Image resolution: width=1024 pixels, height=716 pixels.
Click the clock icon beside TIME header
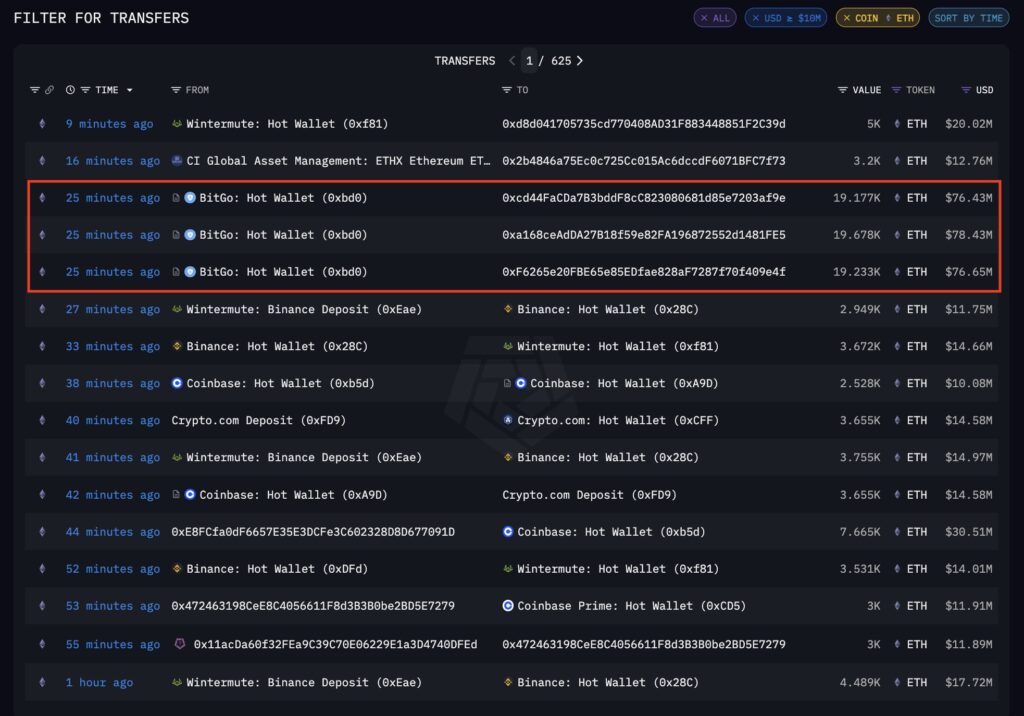coord(70,90)
